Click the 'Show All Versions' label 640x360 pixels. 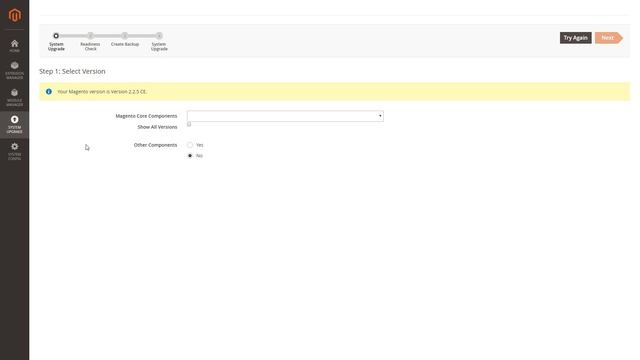pyautogui.click(x=157, y=127)
